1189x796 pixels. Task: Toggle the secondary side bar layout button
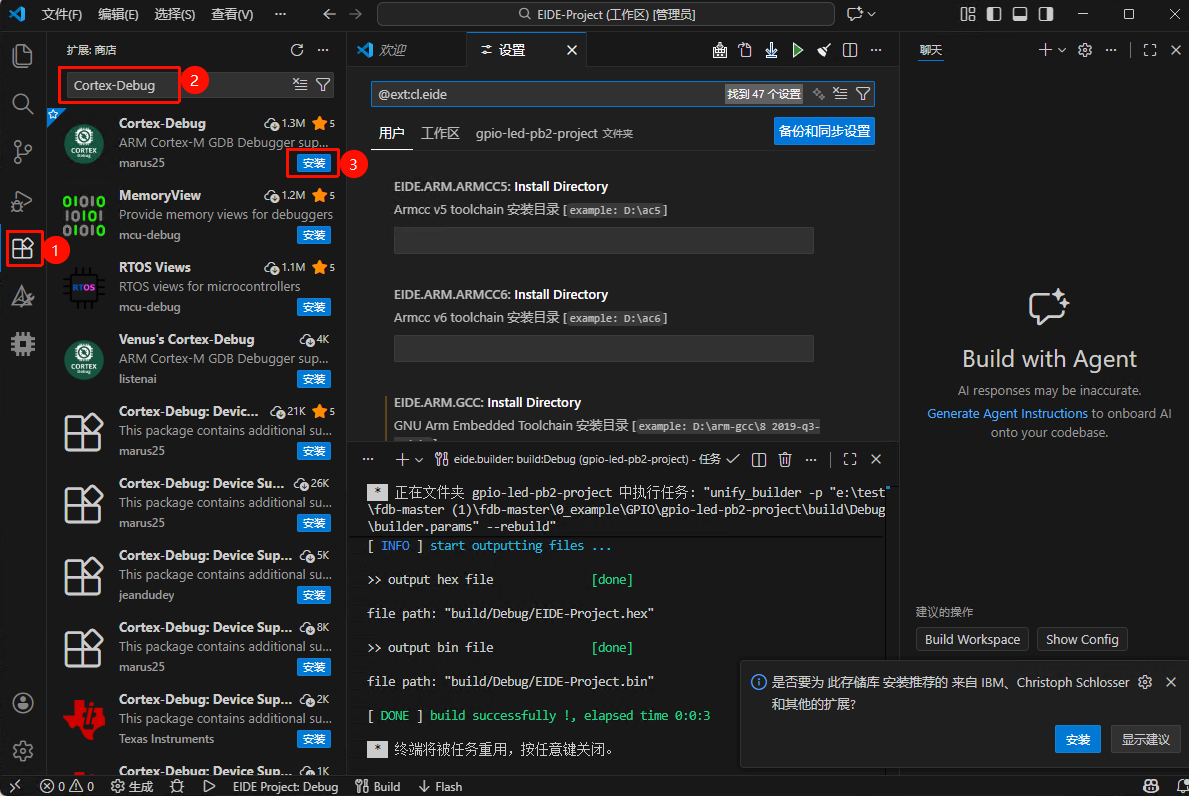tap(1045, 14)
